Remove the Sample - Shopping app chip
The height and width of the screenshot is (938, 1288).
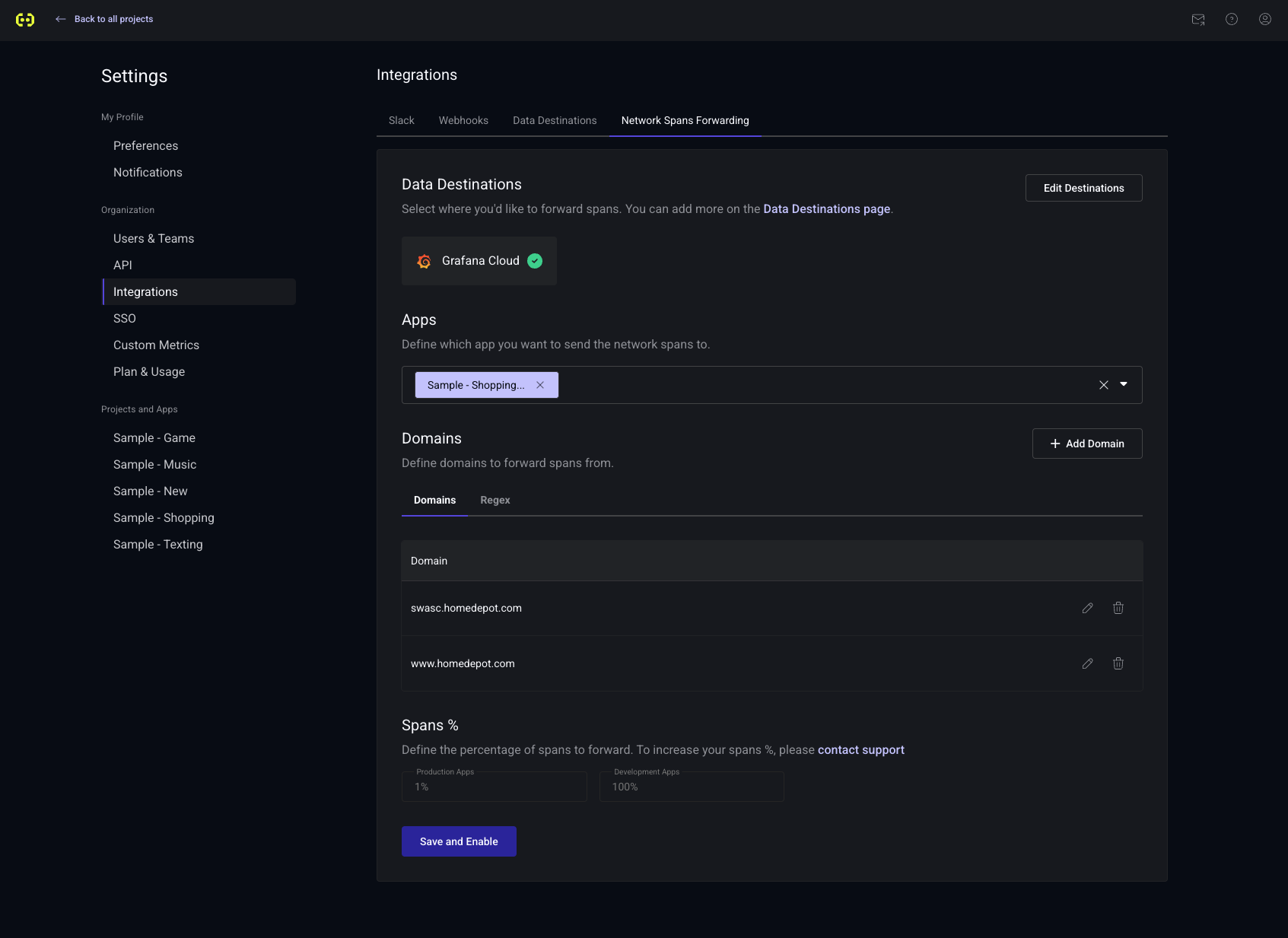point(540,385)
